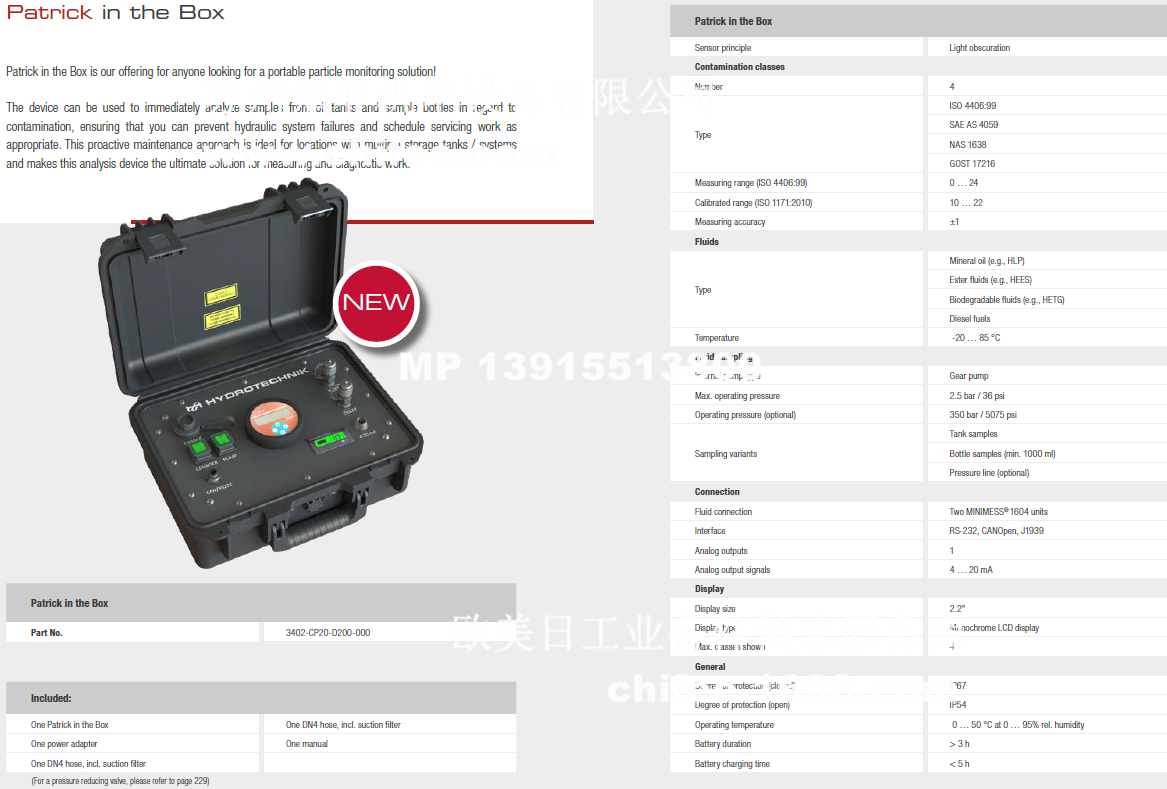Screen dimensions: 1167x789
Task: Click the 'Display size' label
Action: pyautogui.click(x=715, y=609)
